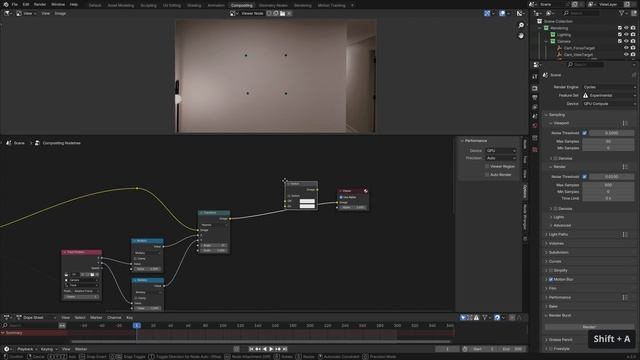The height and width of the screenshot is (360, 640).
Task: Open the Texture properties tab icon
Action: (535, 150)
